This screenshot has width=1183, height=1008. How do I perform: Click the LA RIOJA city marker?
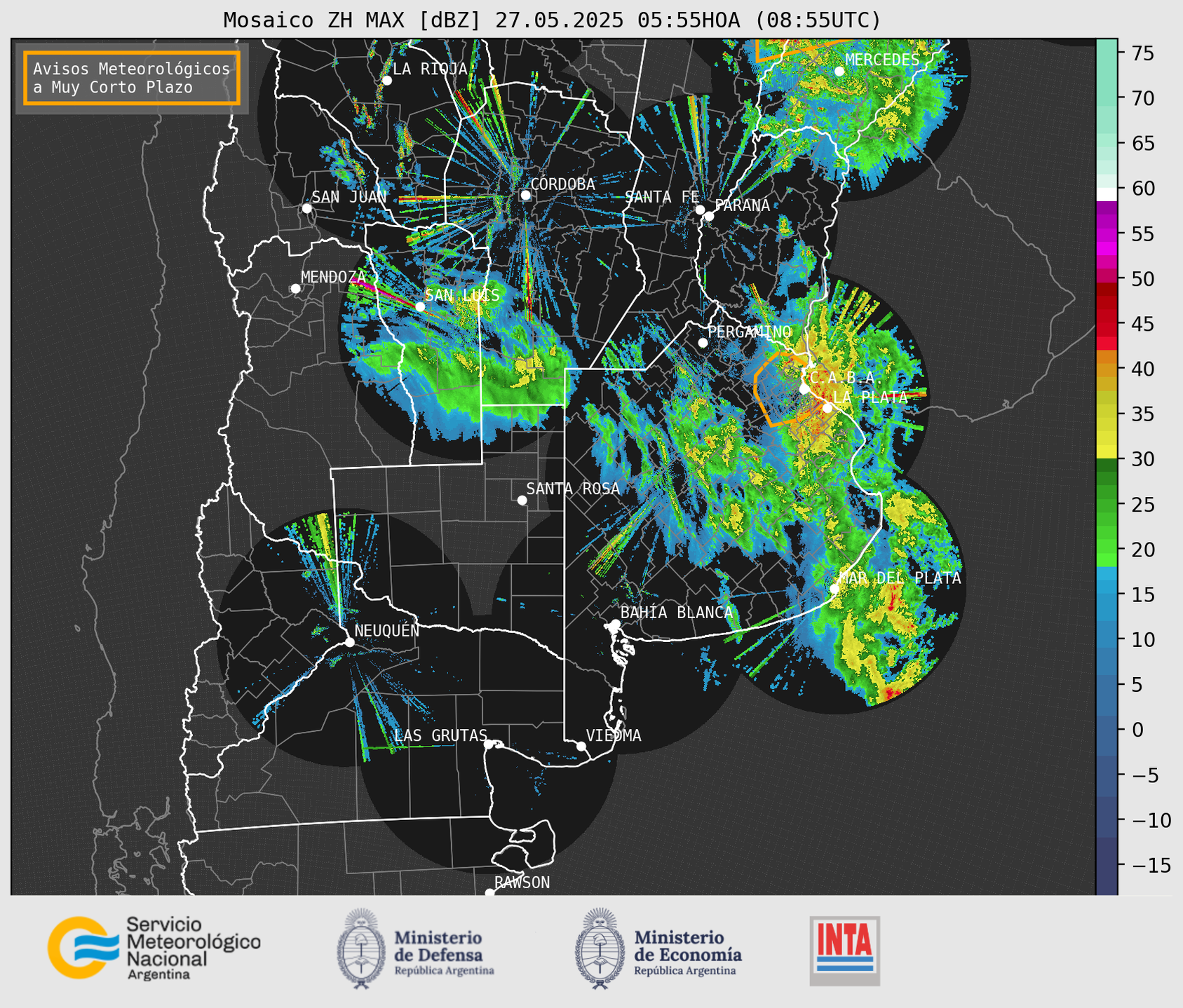(x=387, y=81)
